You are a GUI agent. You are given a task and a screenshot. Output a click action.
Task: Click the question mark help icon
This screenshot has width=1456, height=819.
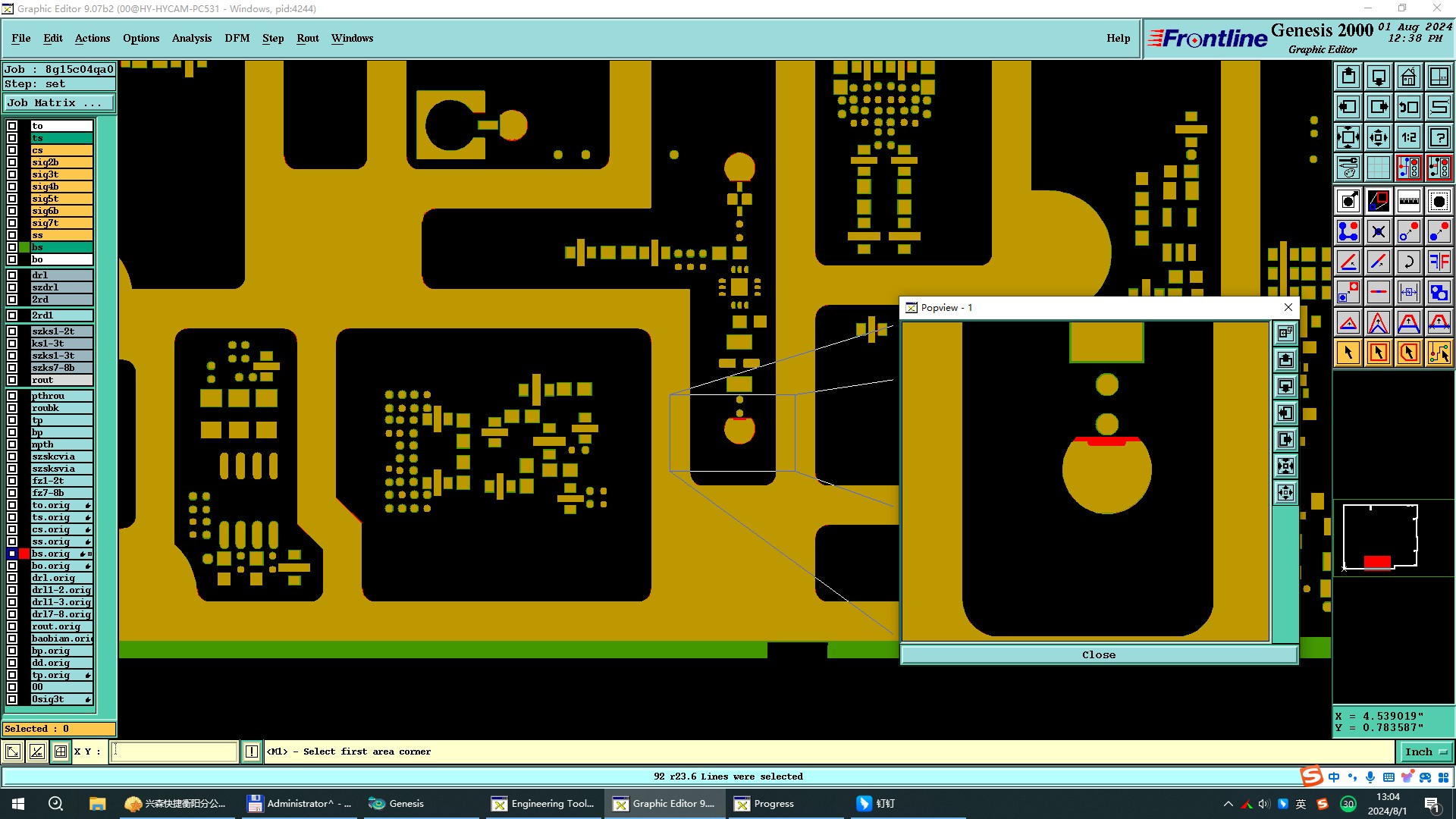click(x=1439, y=137)
